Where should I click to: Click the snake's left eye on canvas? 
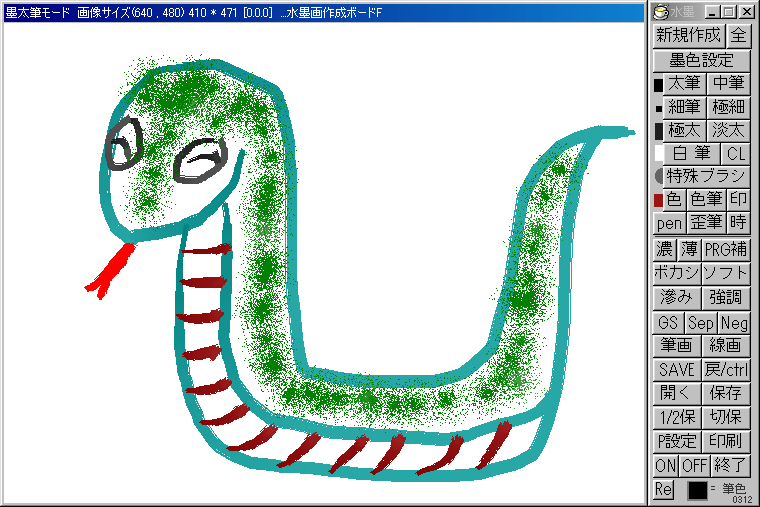(x=125, y=145)
